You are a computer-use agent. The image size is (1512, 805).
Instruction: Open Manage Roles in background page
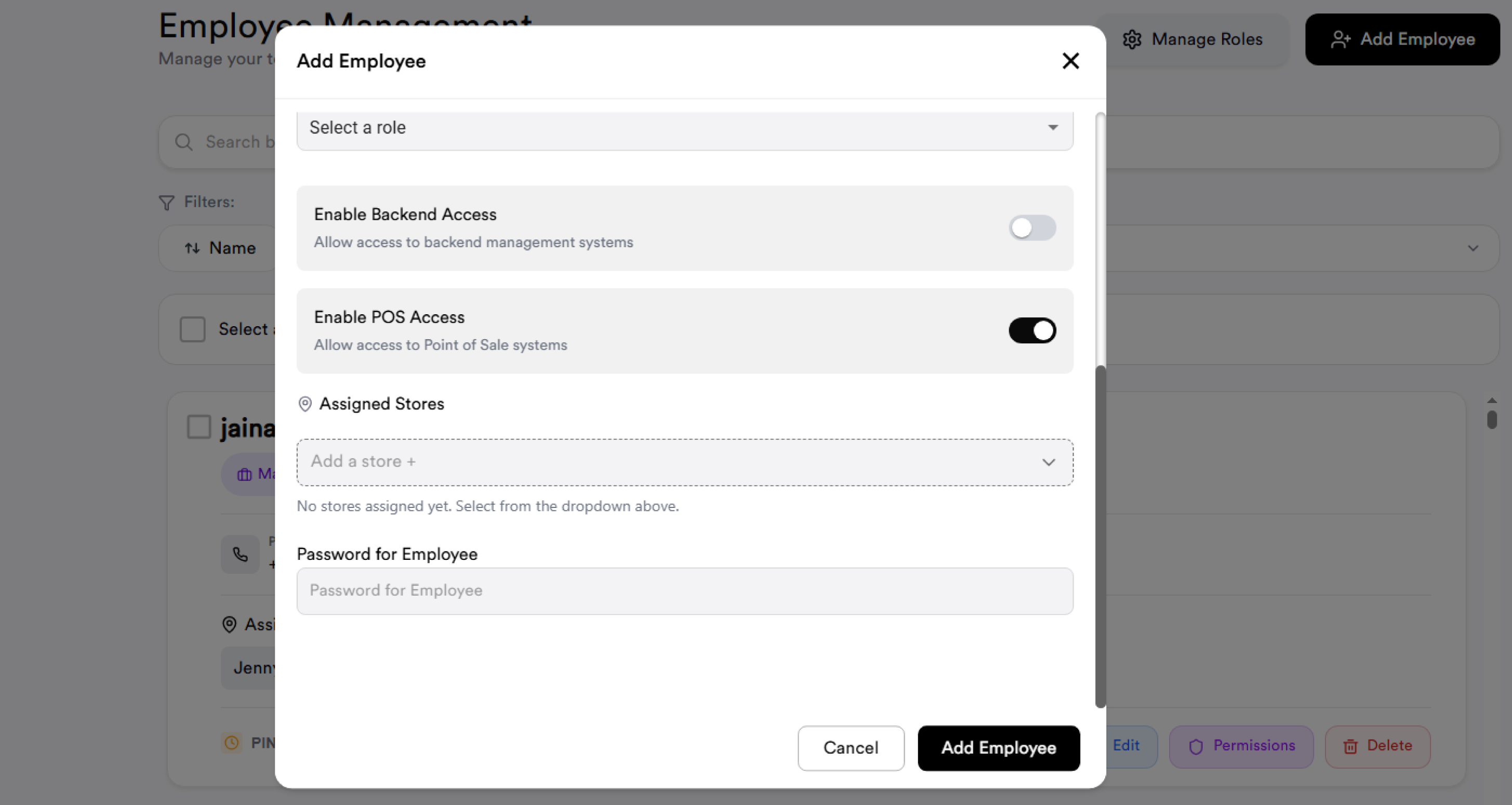coord(1192,39)
